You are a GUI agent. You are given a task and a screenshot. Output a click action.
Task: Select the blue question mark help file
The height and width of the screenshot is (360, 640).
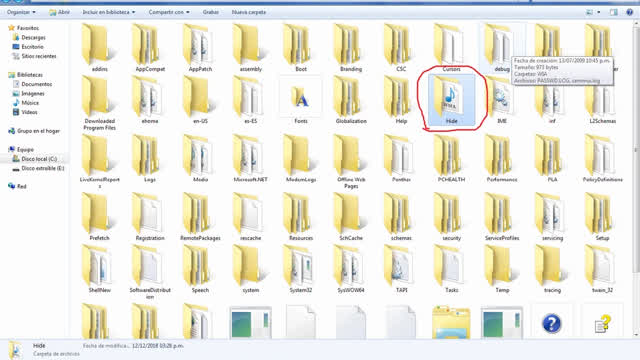[x=551, y=323]
